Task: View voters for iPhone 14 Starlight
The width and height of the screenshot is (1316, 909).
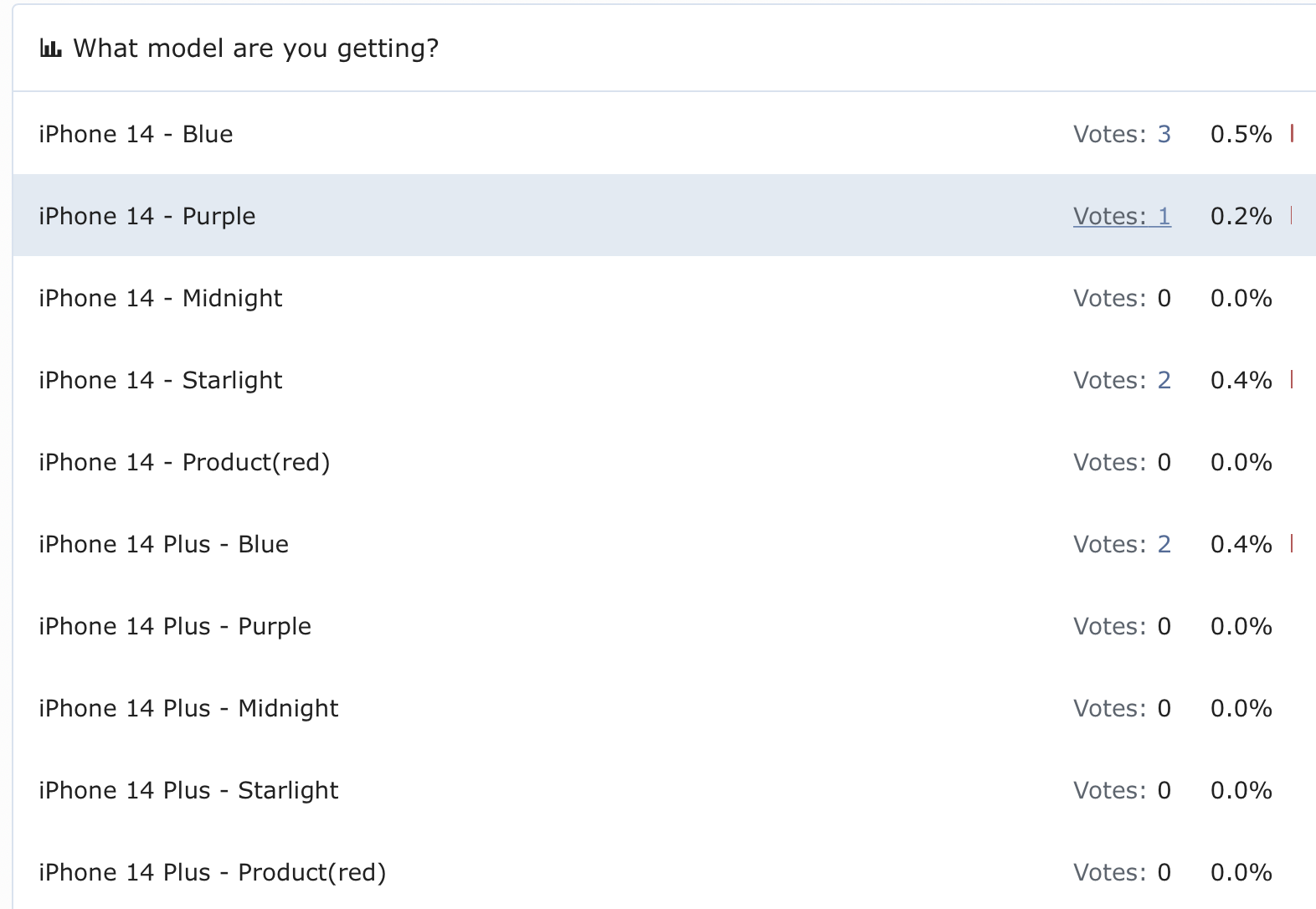Action: 1122,380
